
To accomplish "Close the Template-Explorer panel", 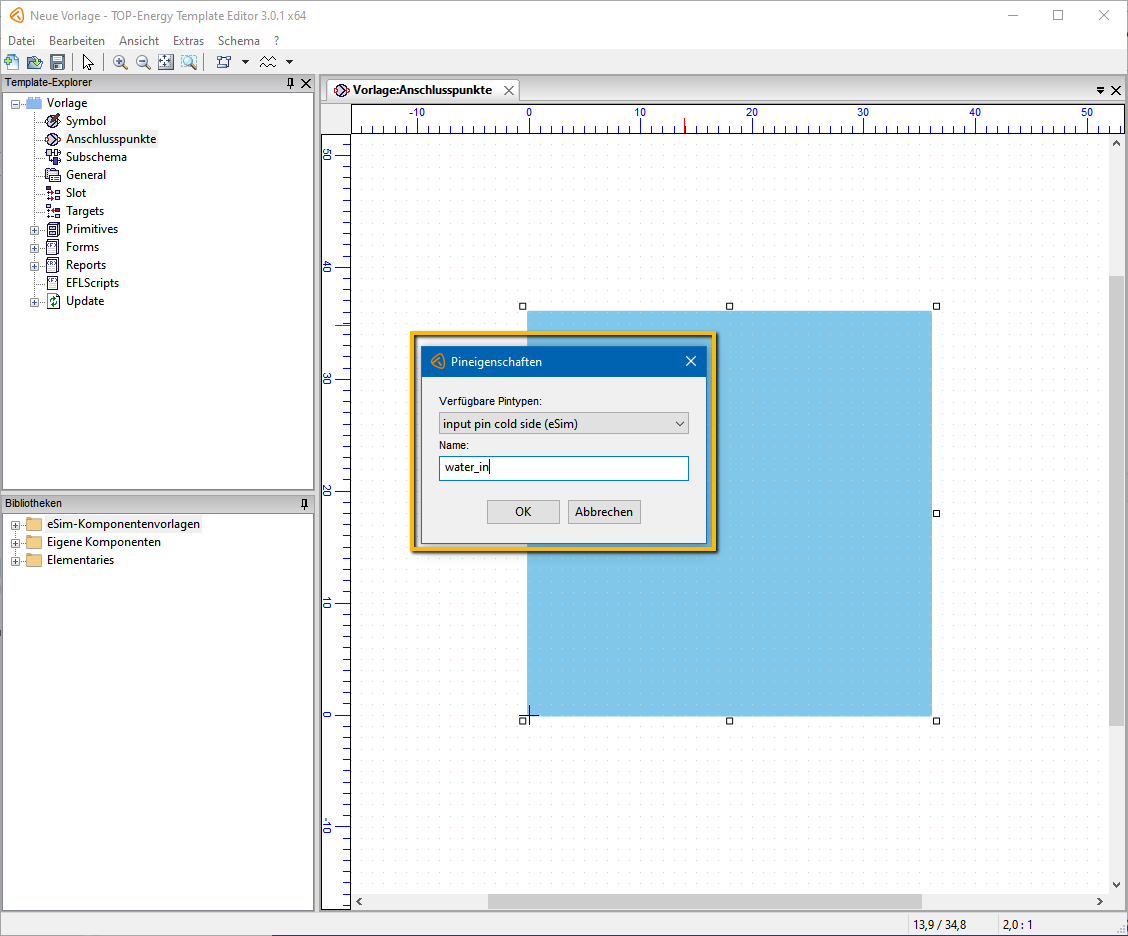I will tap(306, 83).
